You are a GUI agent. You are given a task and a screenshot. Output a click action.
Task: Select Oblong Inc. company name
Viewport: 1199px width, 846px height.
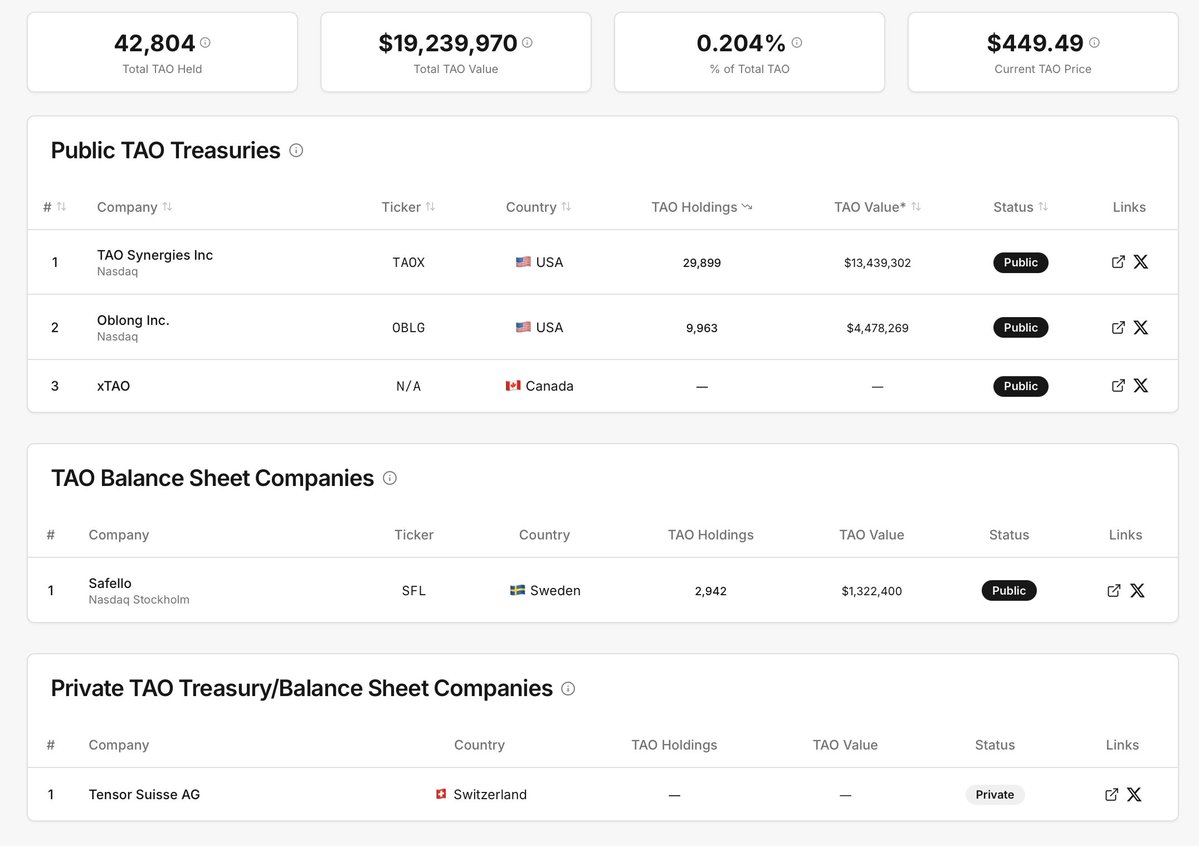[x=133, y=321]
